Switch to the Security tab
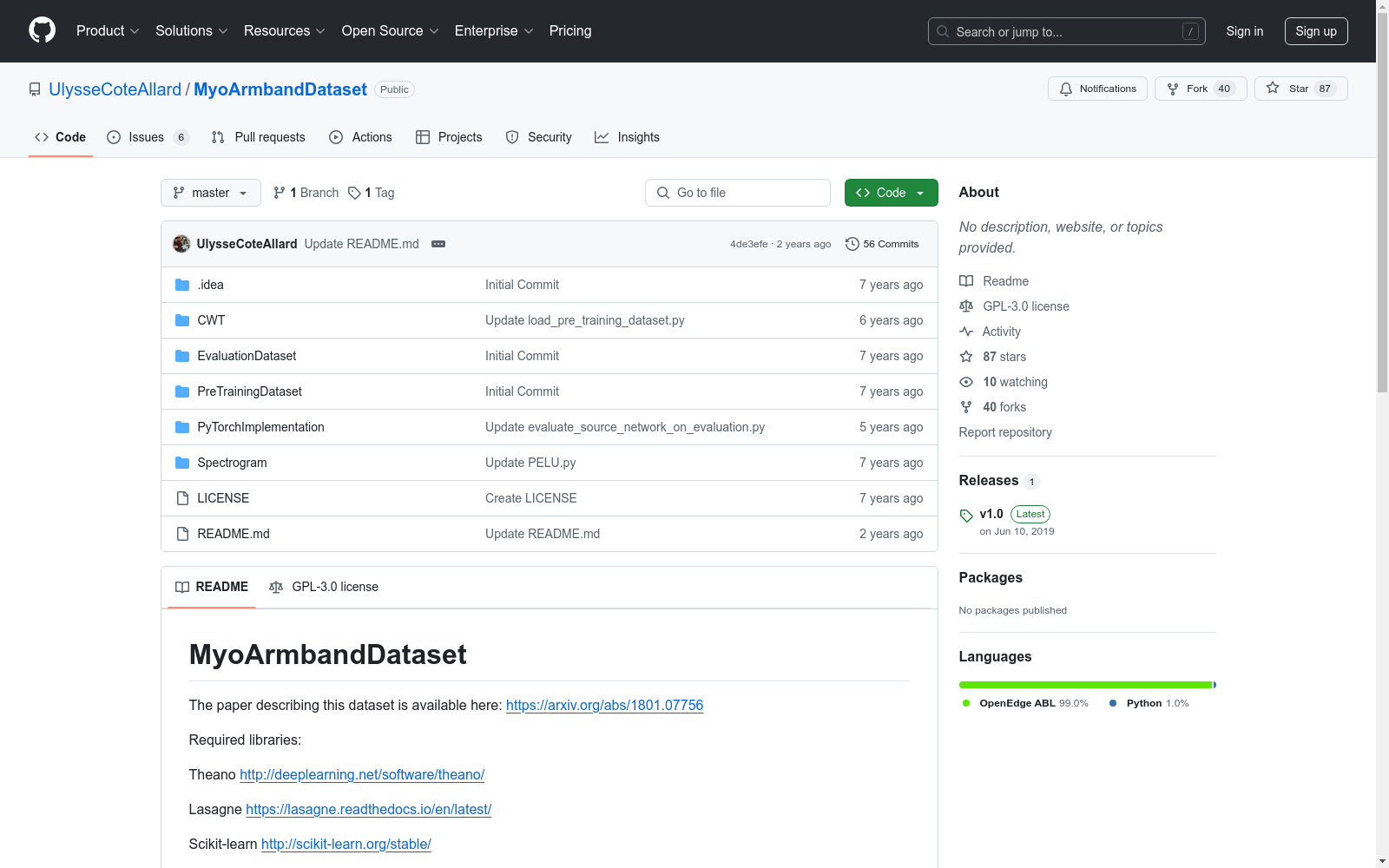This screenshot has width=1389, height=868. (x=539, y=137)
